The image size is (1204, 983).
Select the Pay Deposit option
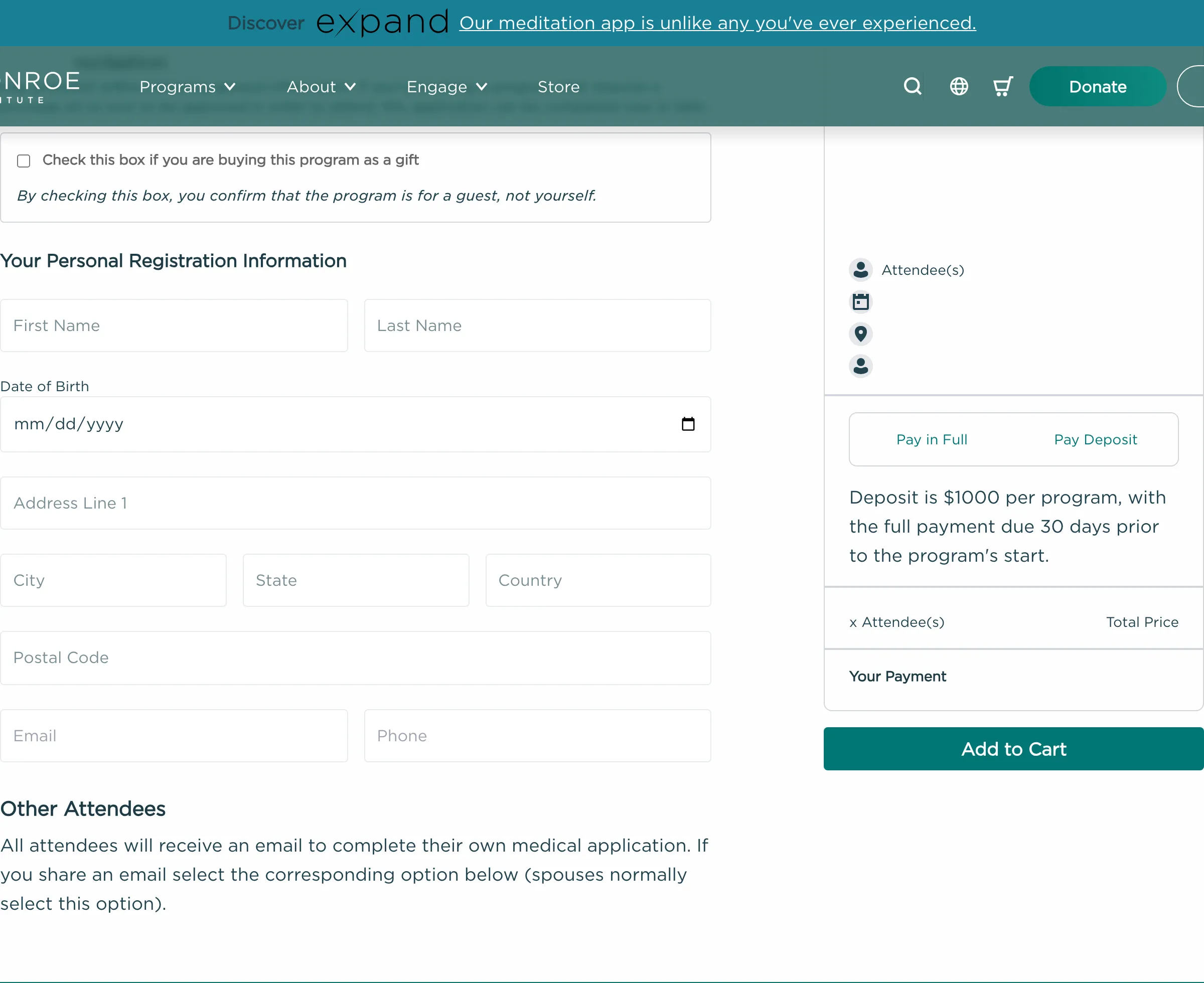[1095, 439]
